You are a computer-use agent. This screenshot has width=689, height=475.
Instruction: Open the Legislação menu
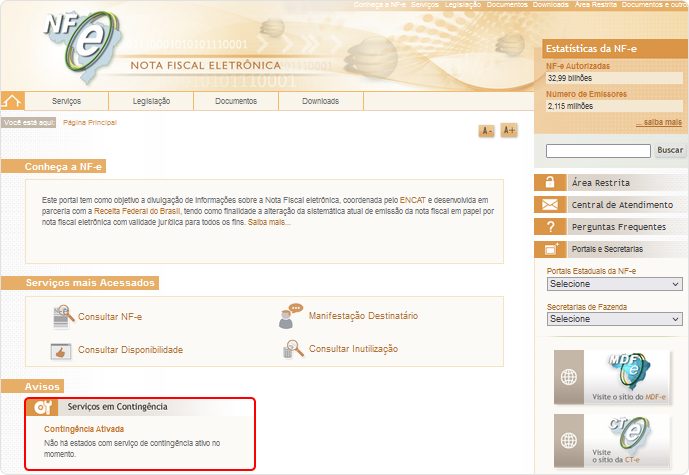151,101
